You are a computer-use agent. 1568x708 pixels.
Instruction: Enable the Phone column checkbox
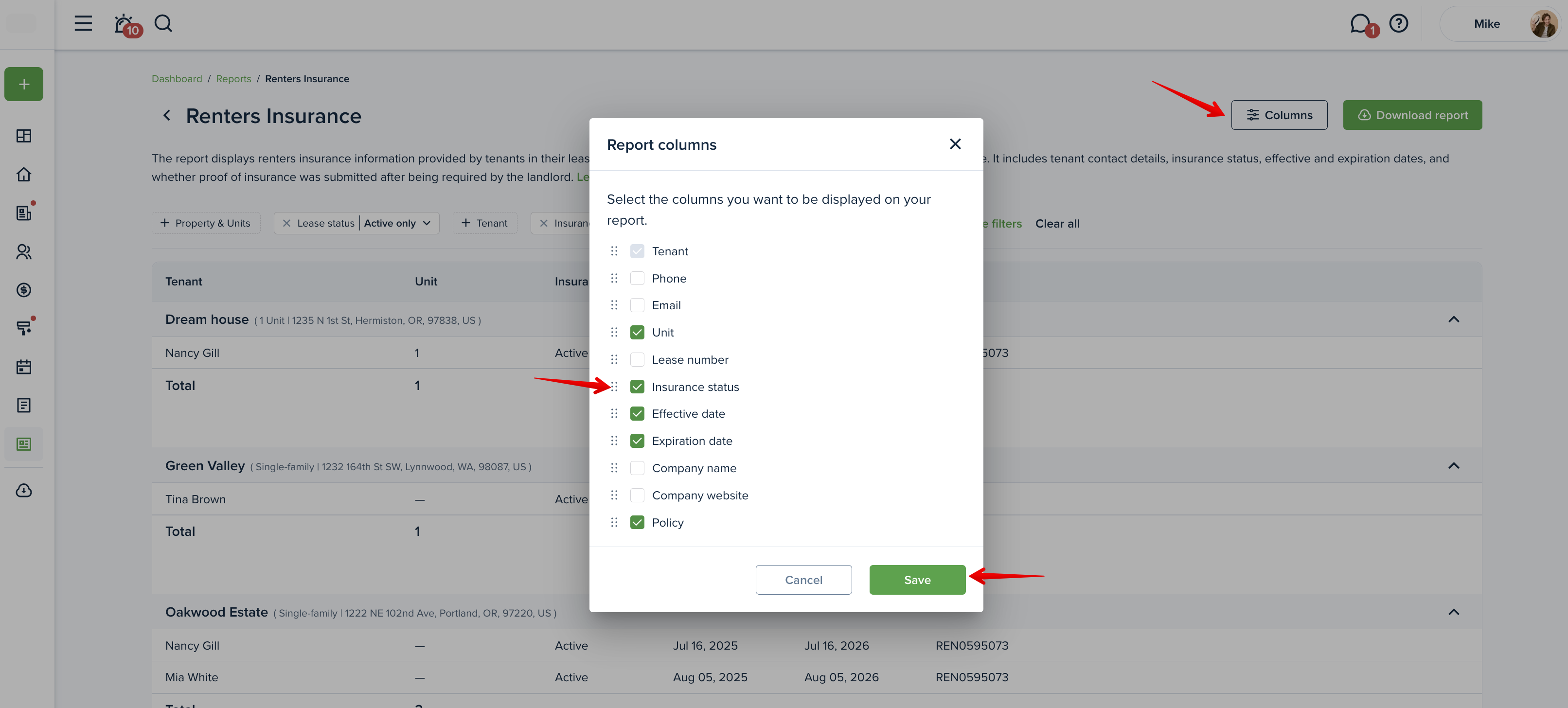637,278
